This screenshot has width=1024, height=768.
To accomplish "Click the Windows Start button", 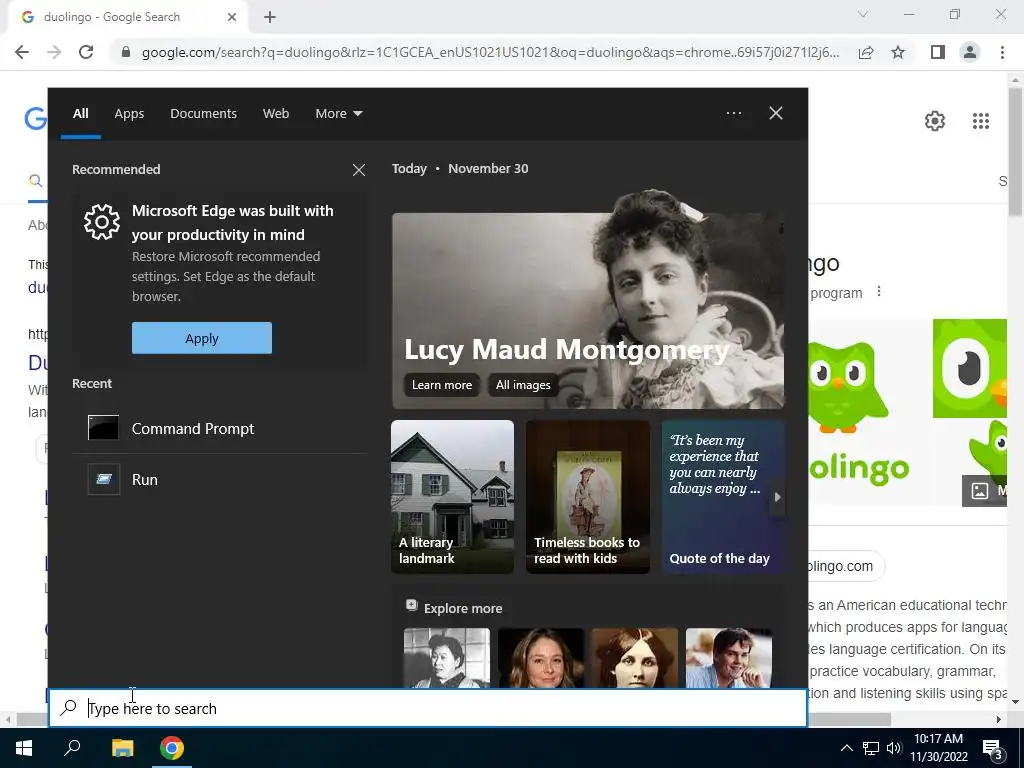I will click(24, 748).
